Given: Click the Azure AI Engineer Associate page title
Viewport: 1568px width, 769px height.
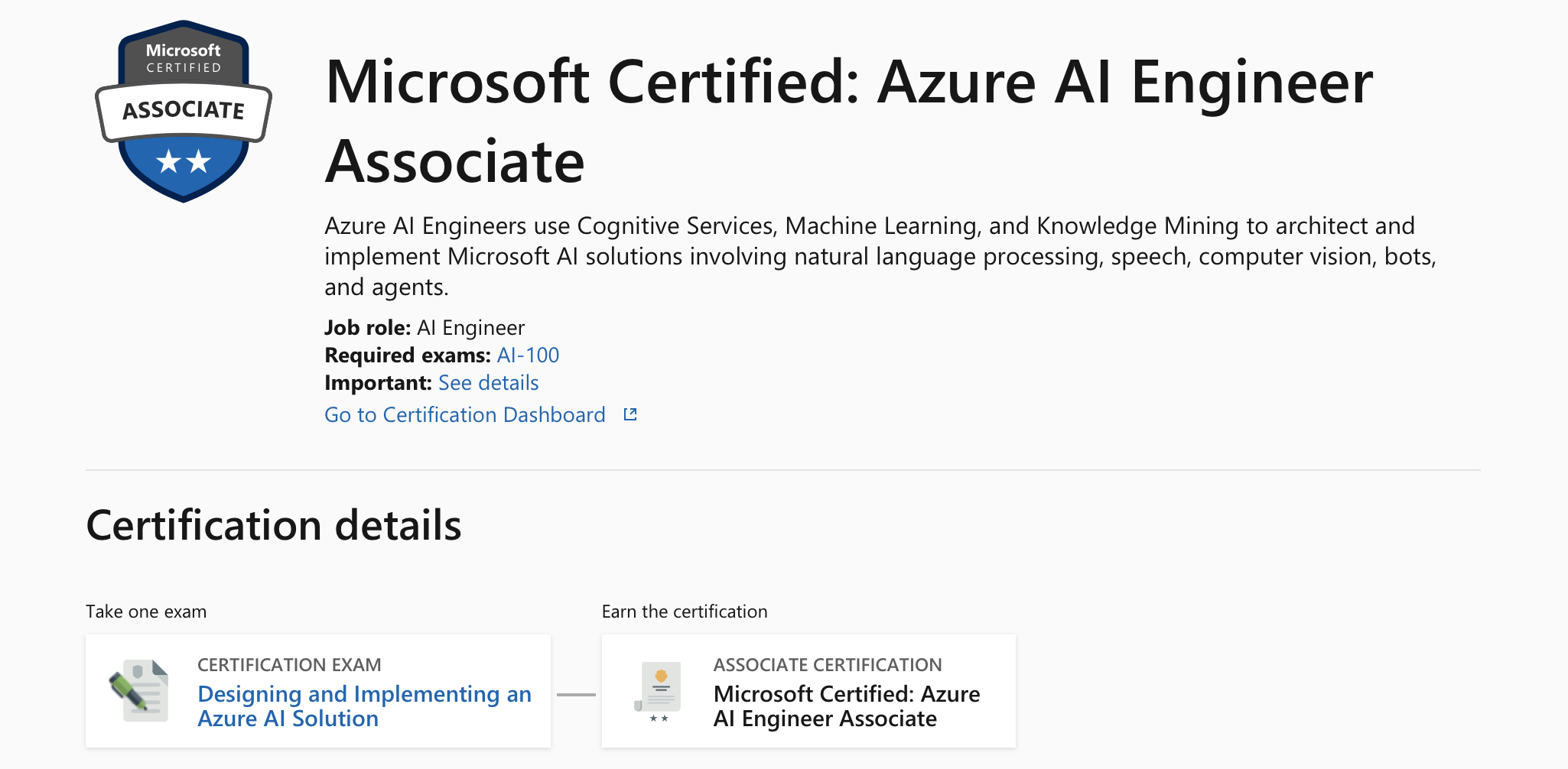Looking at the screenshot, I should [x=848, y=121].
